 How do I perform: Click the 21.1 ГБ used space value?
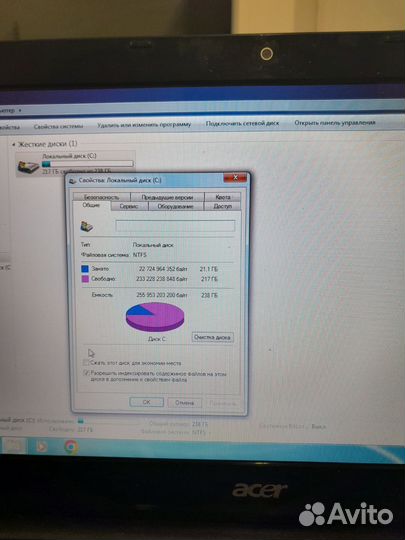209,269
